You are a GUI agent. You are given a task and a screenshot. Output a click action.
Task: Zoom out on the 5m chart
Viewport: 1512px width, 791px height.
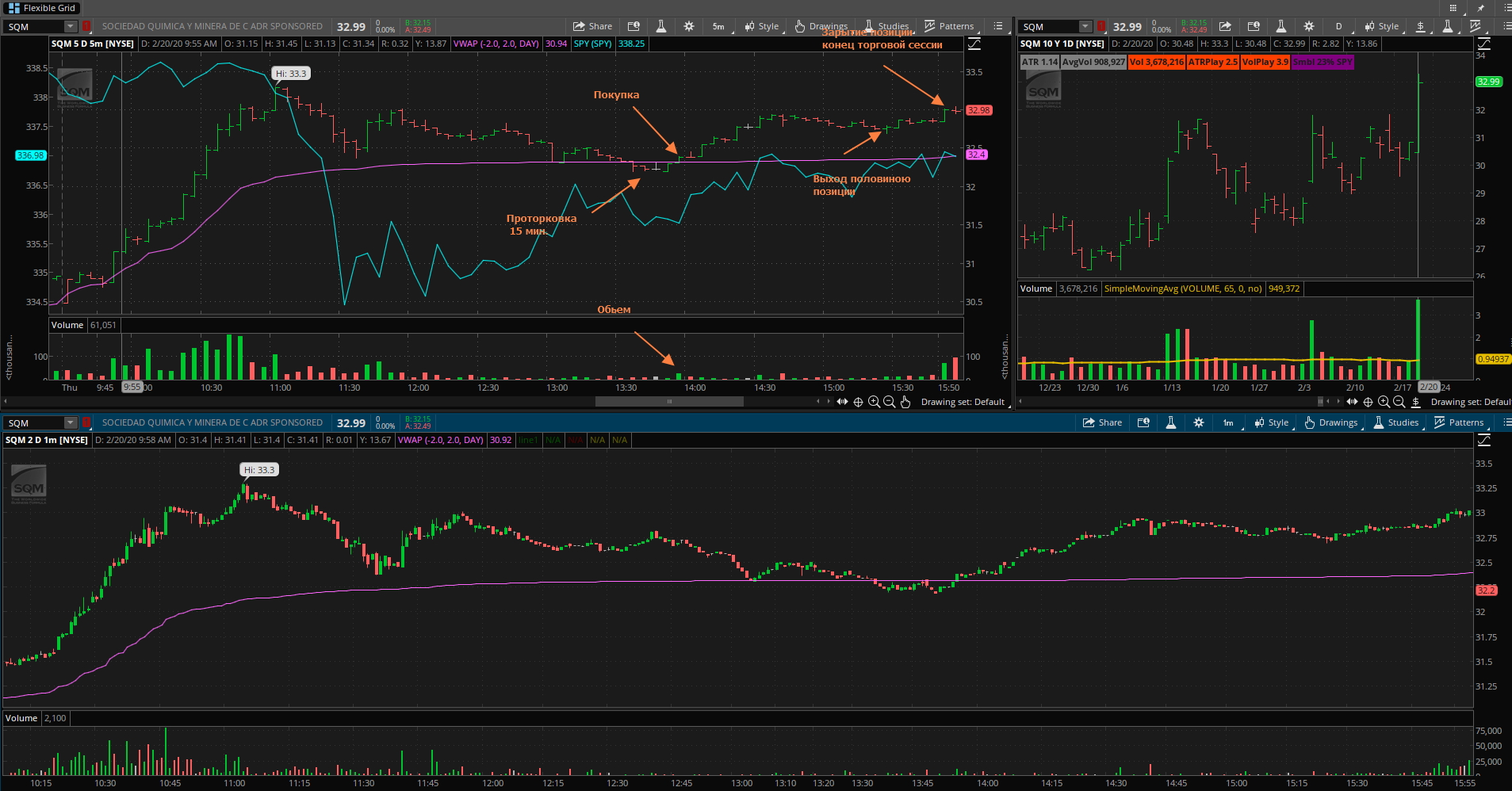[x=890, y=402]
